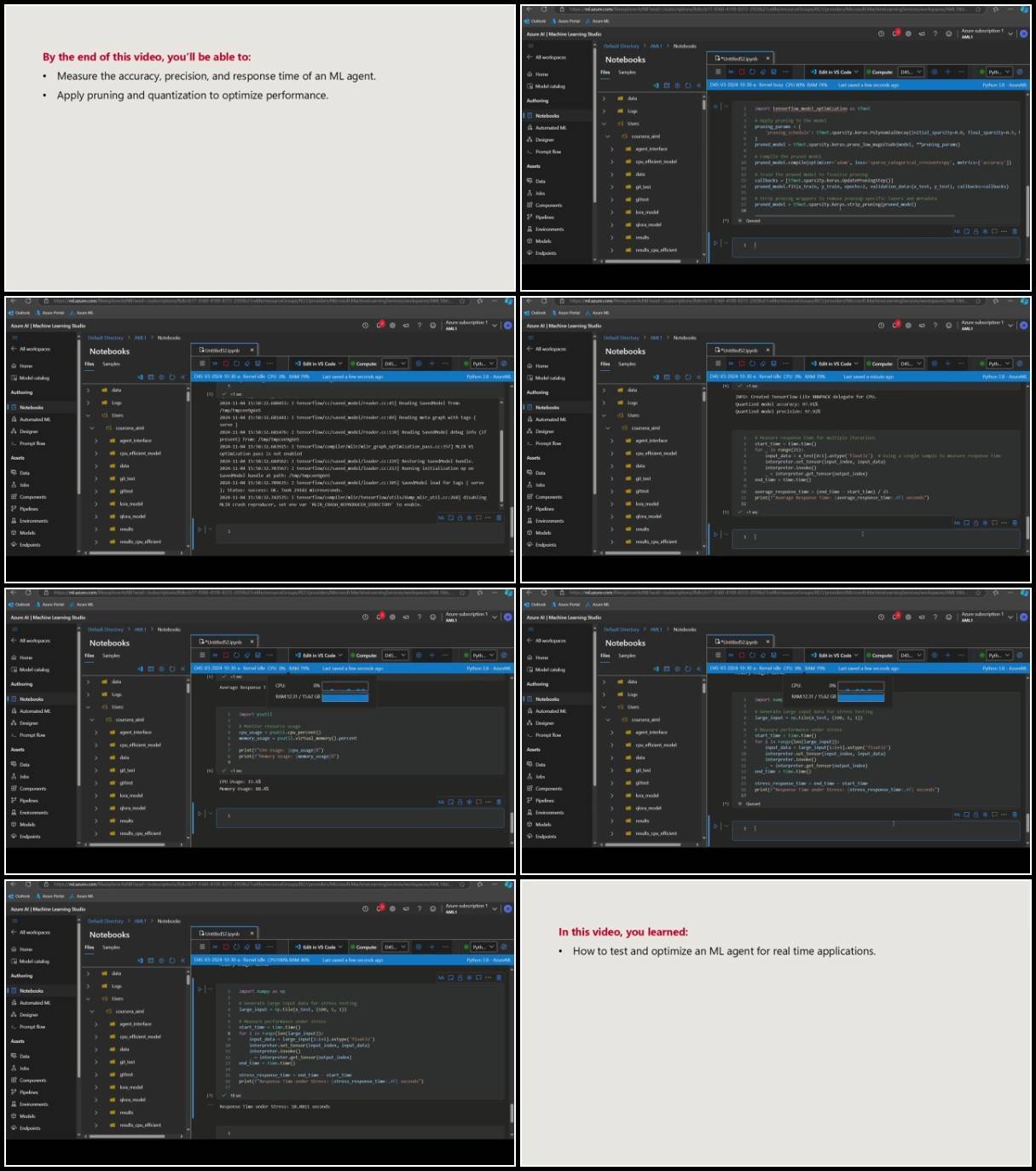1036x1171 pixels.
Task: In the Queued stress-test frame, click the red stop icon
Action: coord(742,655)
